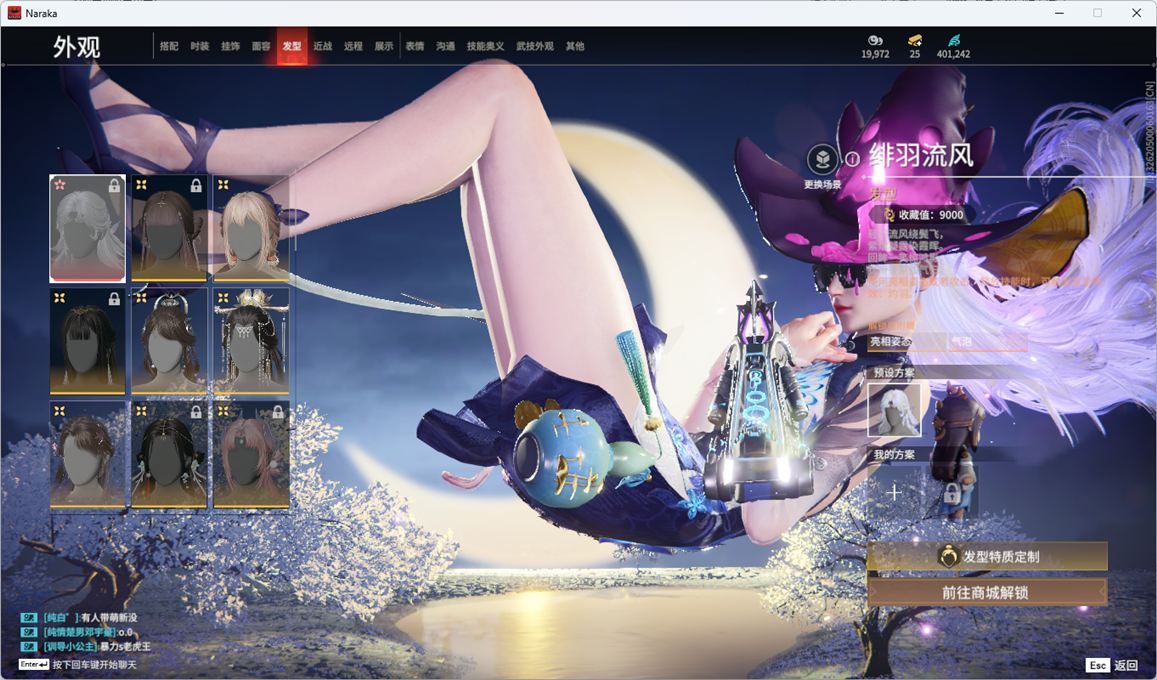The width and height of the screenshot is (1157, 680).
Task: Switch to the 时装 tab
Action: tap(200, 47)
